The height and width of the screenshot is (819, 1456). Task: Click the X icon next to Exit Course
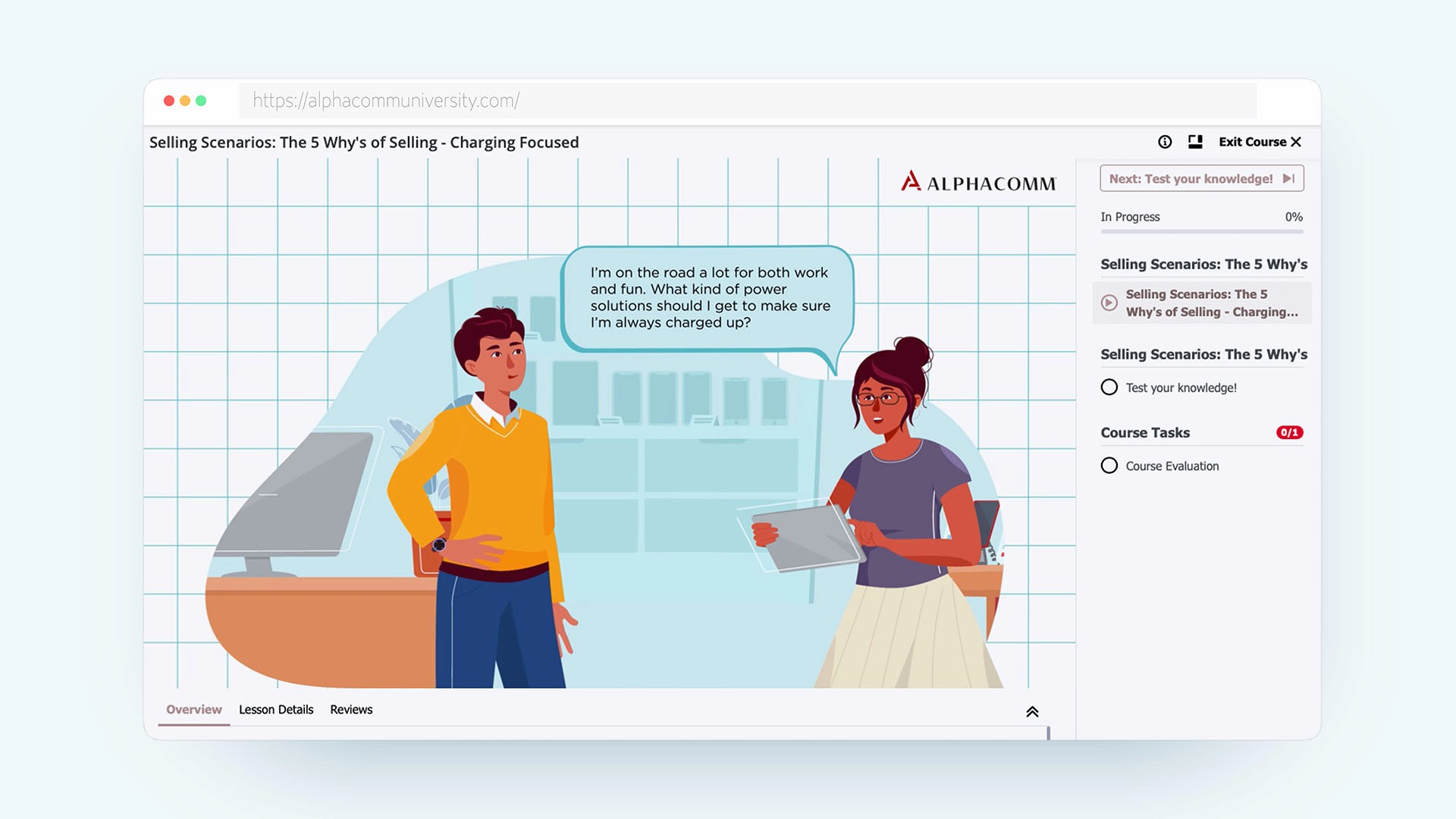1296,142
